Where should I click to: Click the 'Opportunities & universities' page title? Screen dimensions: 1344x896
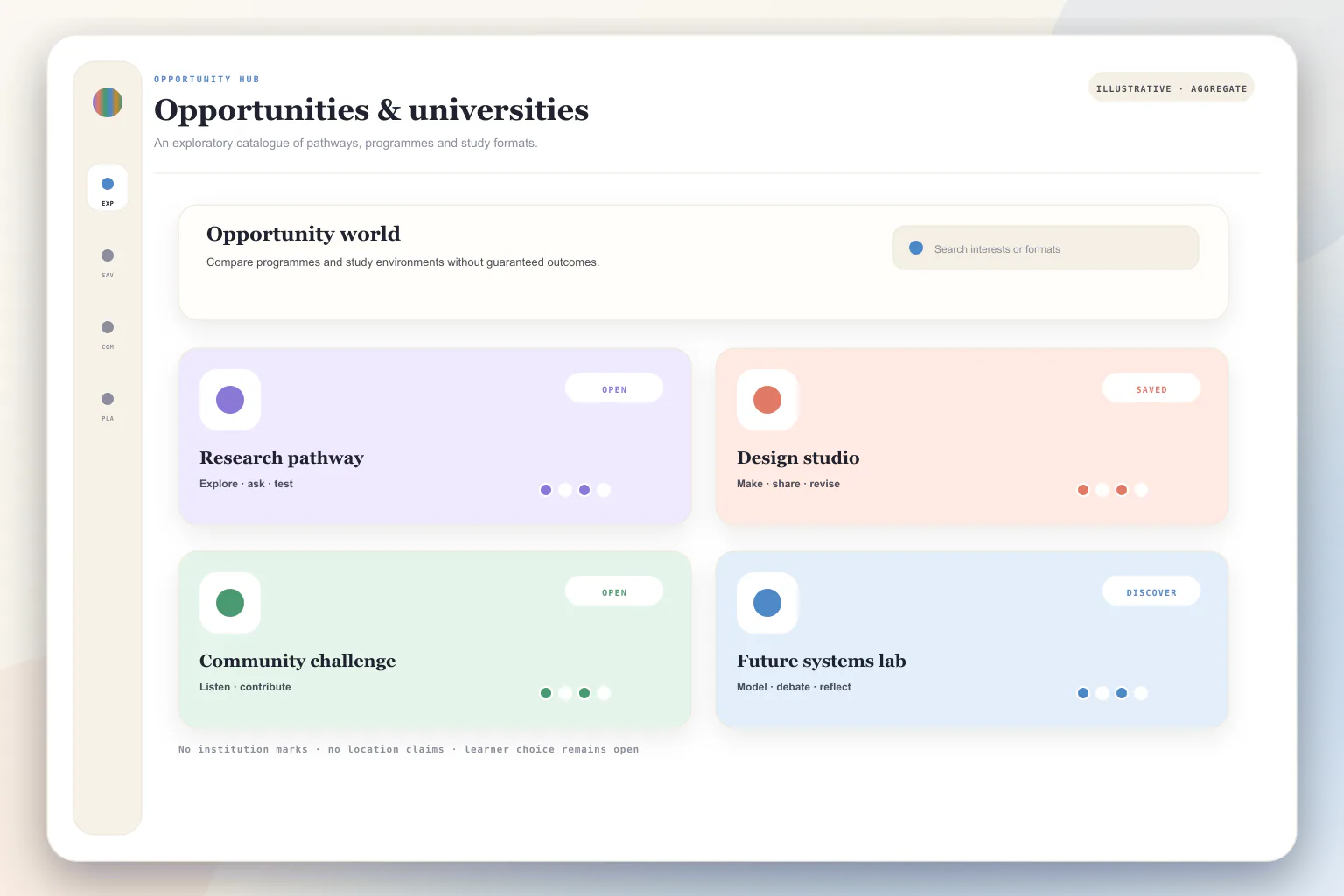(371, 110)
